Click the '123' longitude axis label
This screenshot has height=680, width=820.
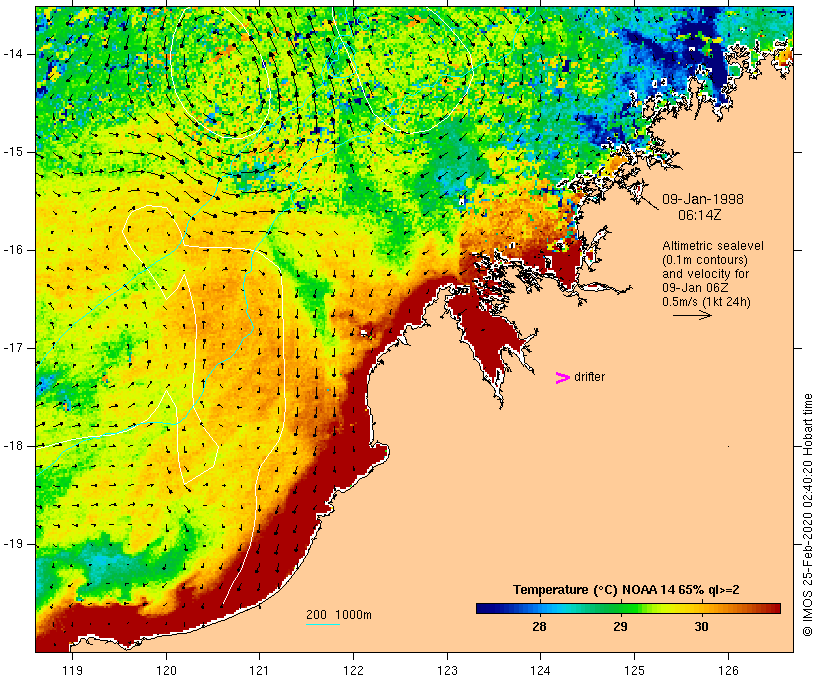(447, 670)
